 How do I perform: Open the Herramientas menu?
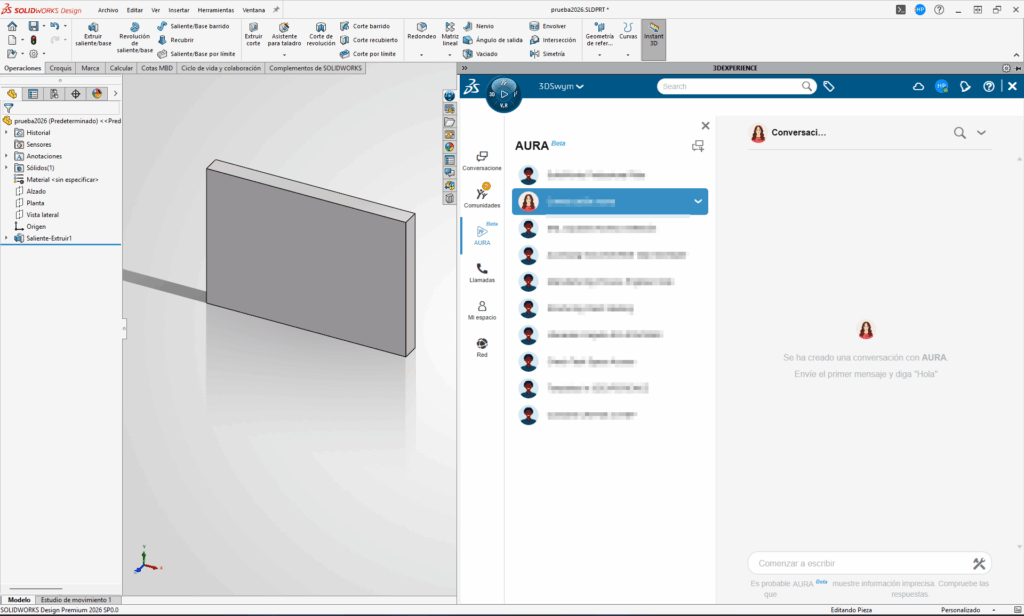pos(215,9)
